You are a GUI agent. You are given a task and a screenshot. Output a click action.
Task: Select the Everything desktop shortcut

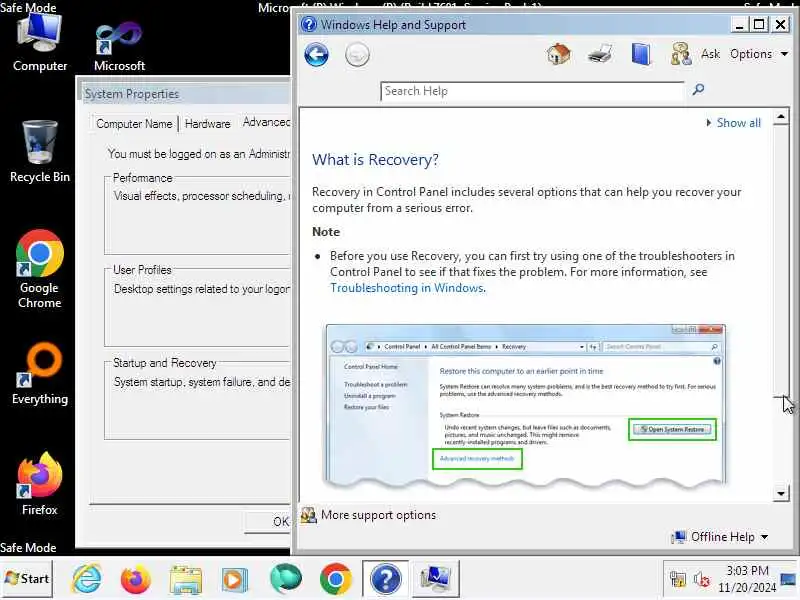(x=40, y=374)
